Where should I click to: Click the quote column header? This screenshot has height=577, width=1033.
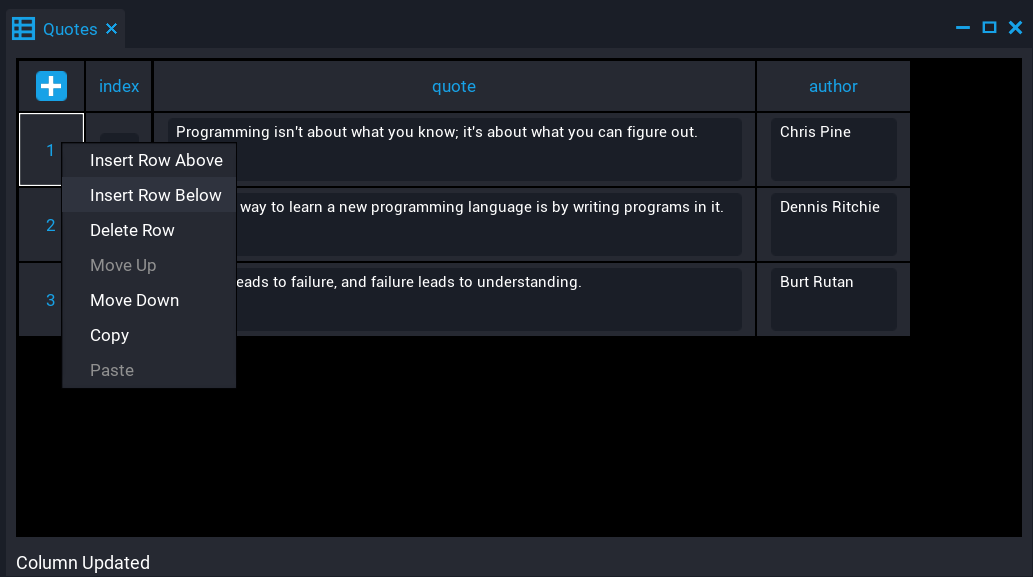(x=454, y=86)
